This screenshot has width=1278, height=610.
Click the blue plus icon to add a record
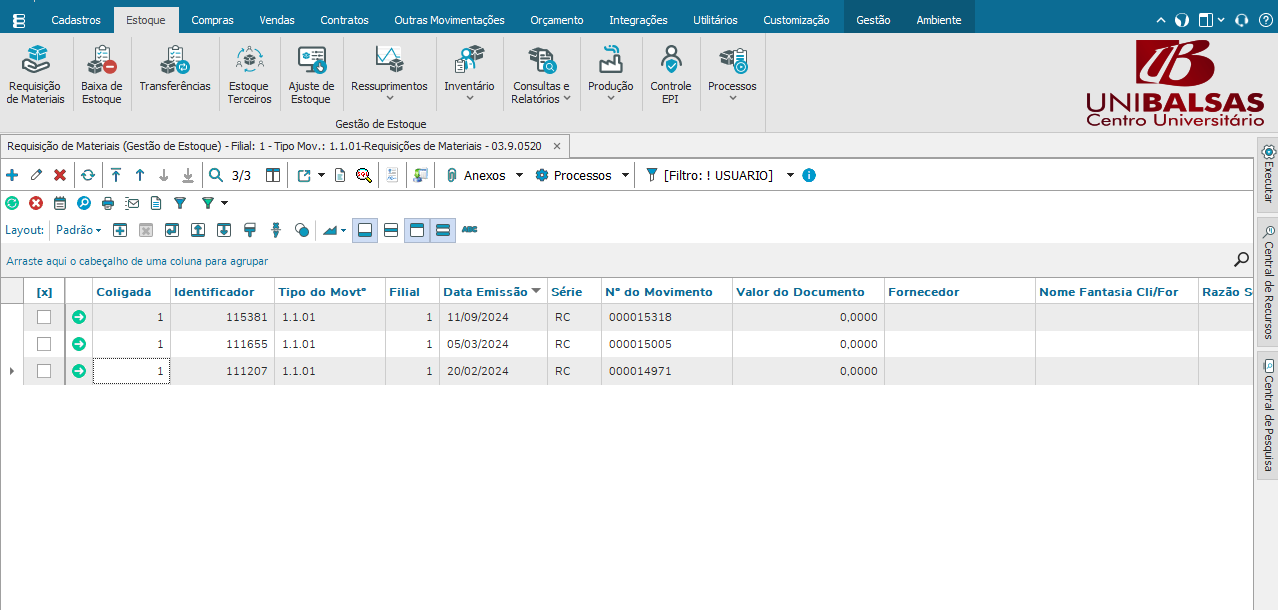12,175
